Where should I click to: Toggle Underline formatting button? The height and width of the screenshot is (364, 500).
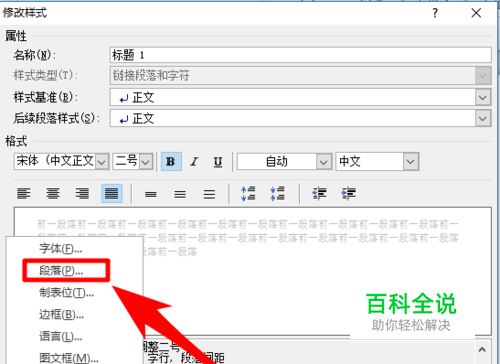[218, 162]
